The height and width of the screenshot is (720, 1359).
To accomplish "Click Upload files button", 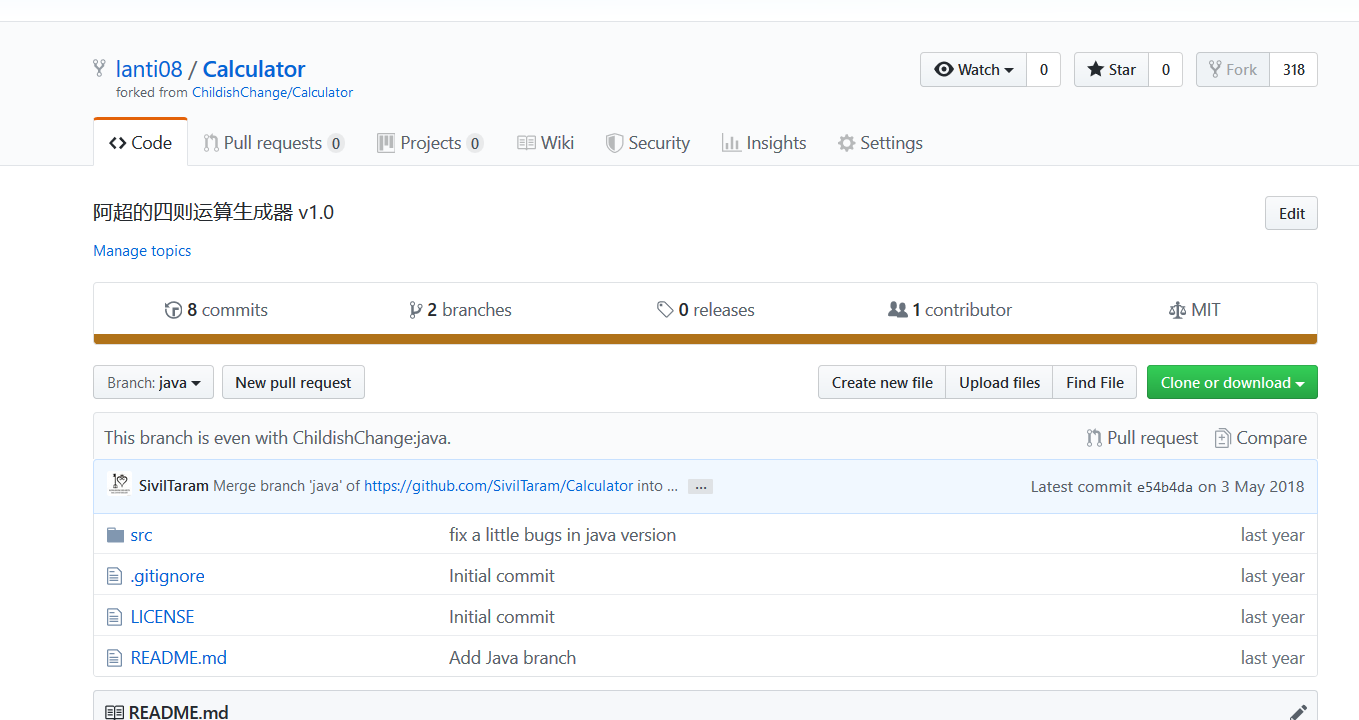I will pyautogui.click(x=999, y=383).
